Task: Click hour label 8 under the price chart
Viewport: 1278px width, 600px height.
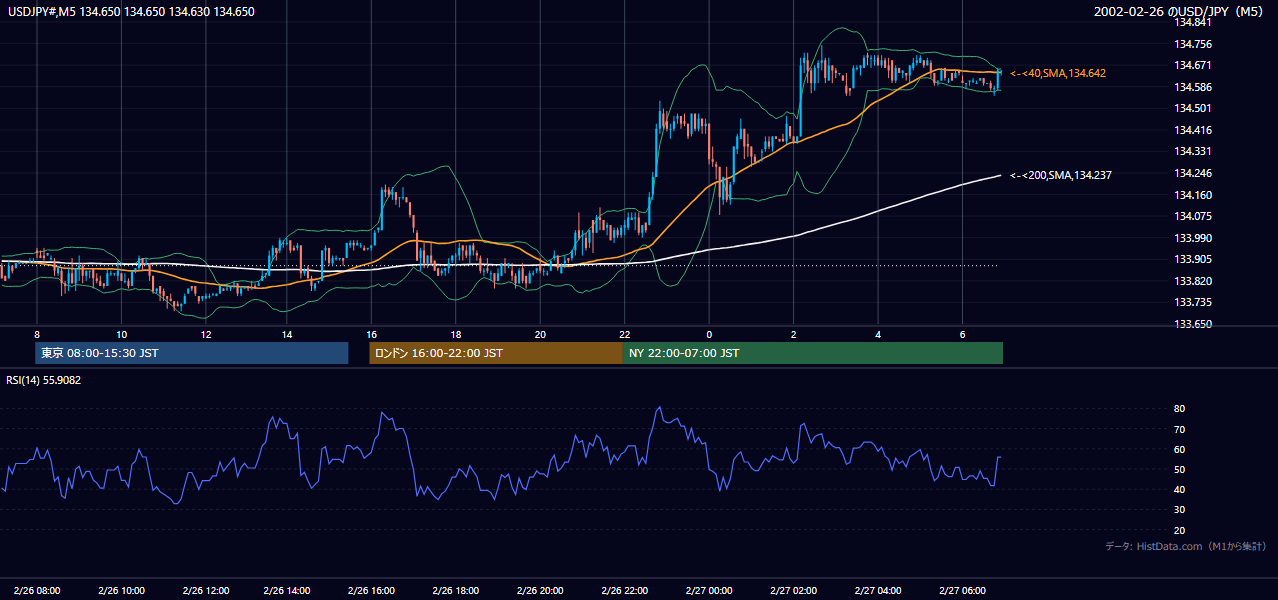Action: 37,334
